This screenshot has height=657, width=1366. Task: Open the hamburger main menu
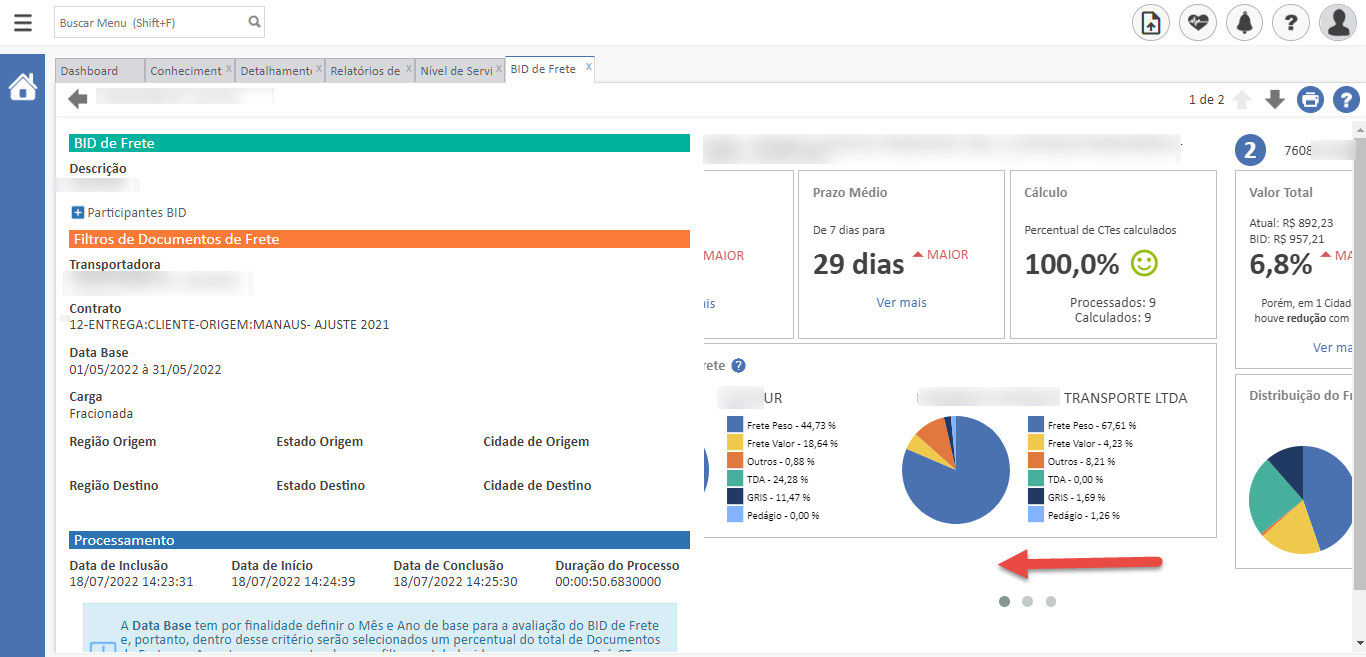22,22
